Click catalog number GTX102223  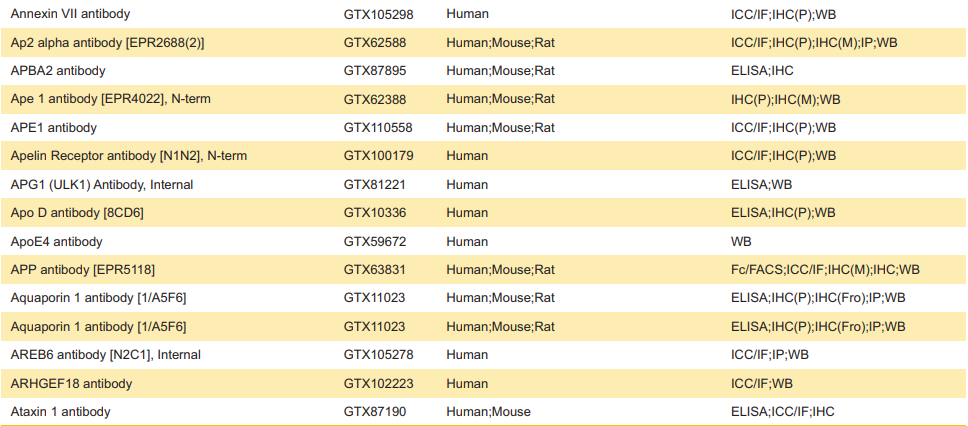pos(378,383)
